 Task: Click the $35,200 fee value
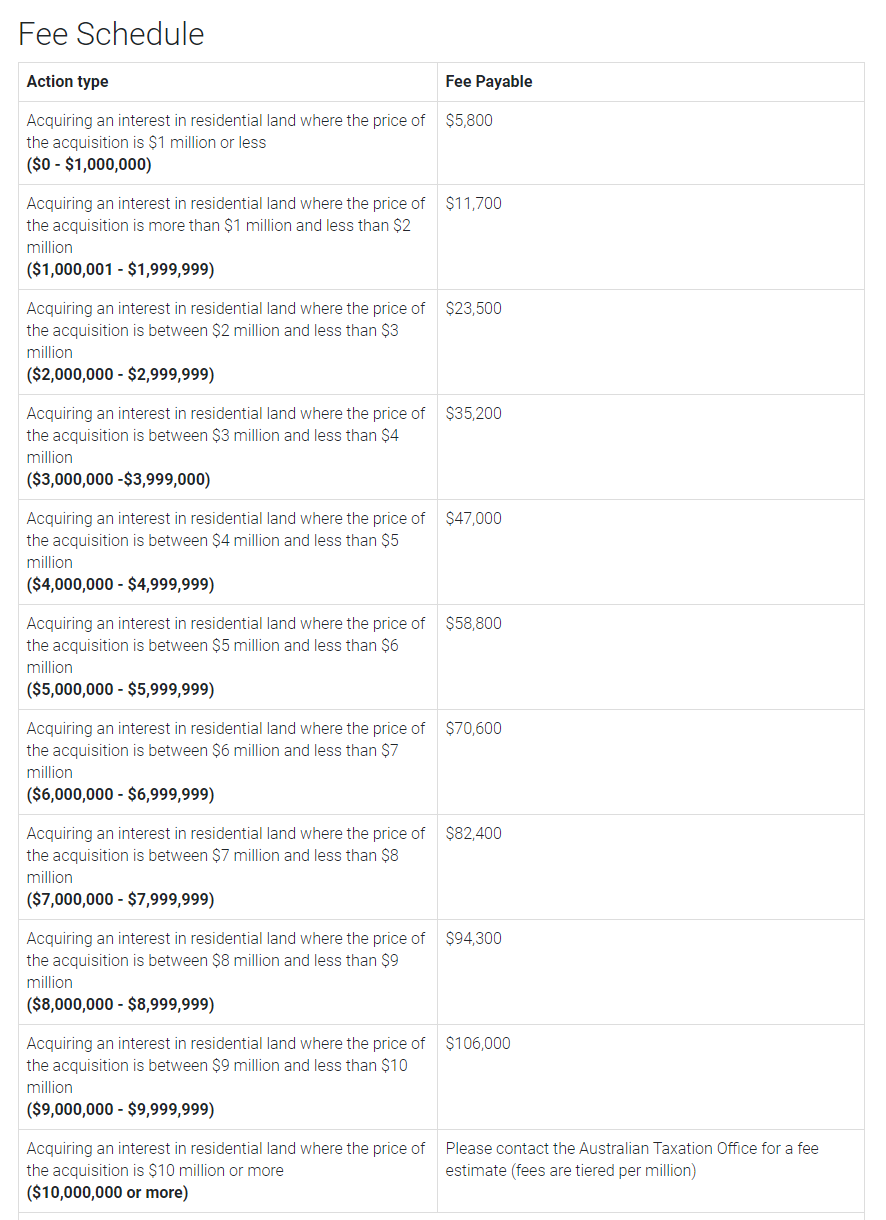[x=474, y=414]
